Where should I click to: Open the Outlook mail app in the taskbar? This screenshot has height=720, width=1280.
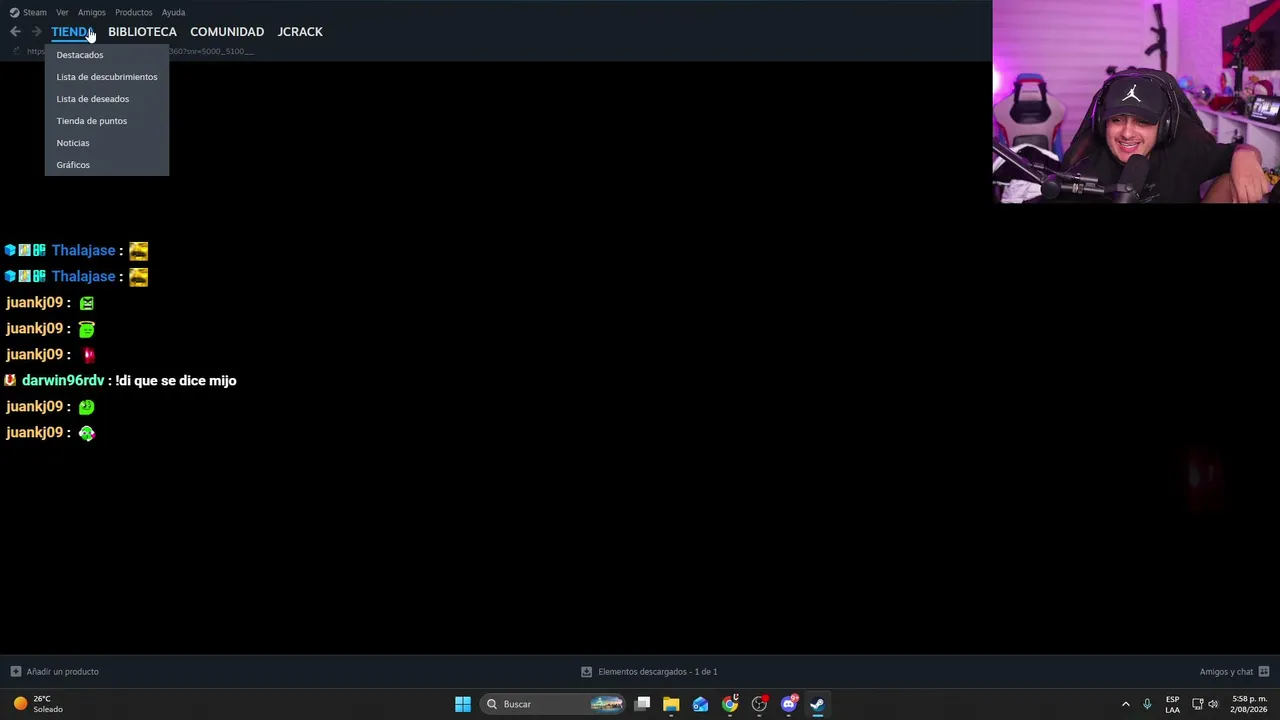pos(700,704)
